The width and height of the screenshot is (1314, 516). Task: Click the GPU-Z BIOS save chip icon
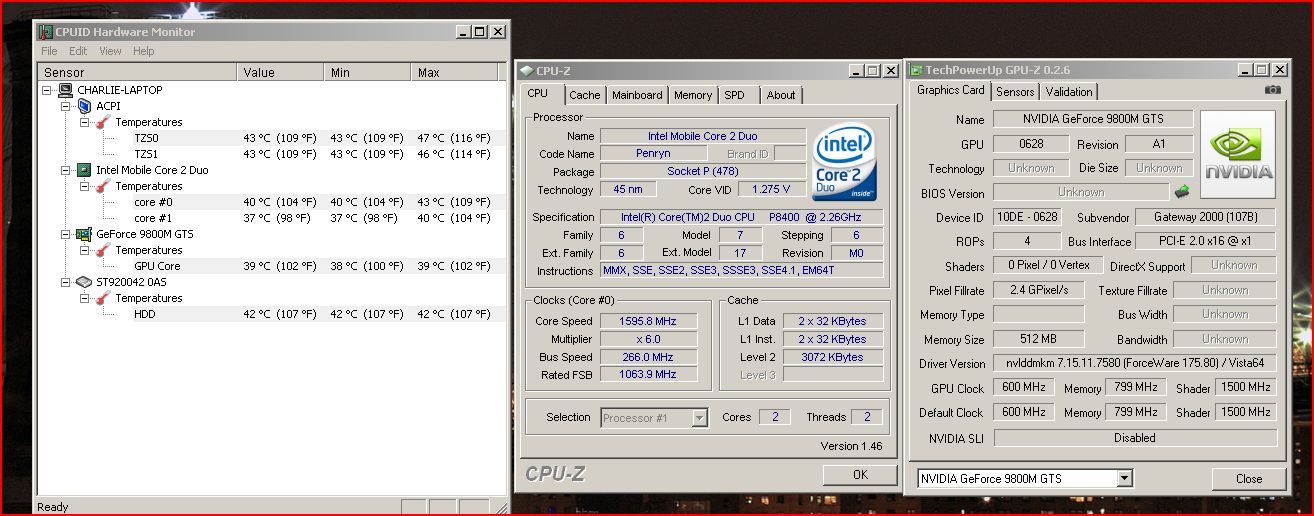click(x=1181, y=191)
